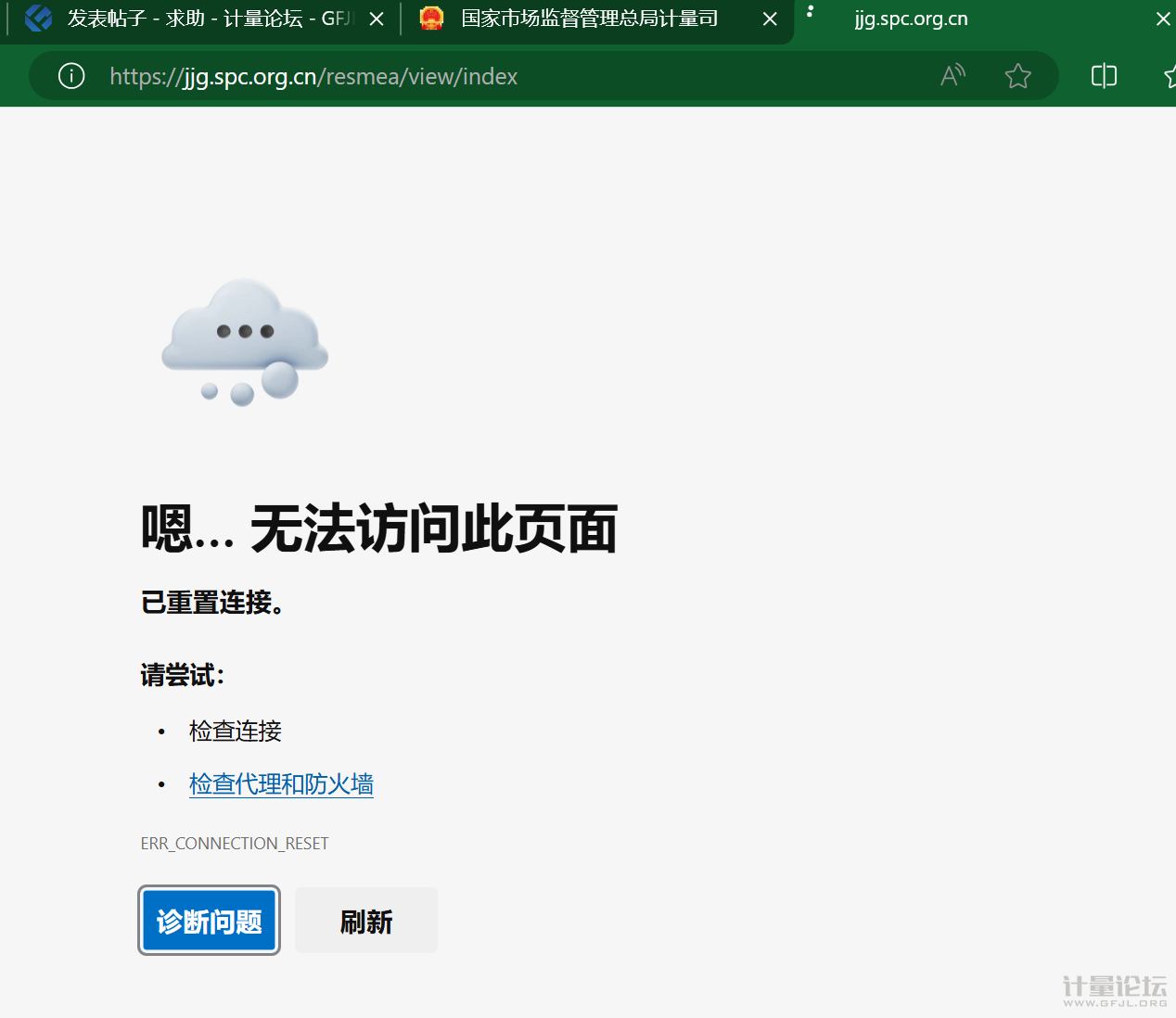Select the jjg.spc.org.cn tab
1176x1018 pixels.
click(x=911, y=19)
